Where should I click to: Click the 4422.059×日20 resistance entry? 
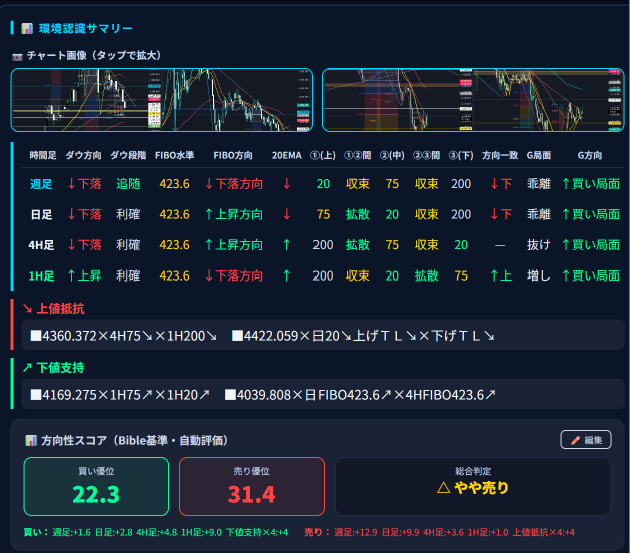coord(363,336)
